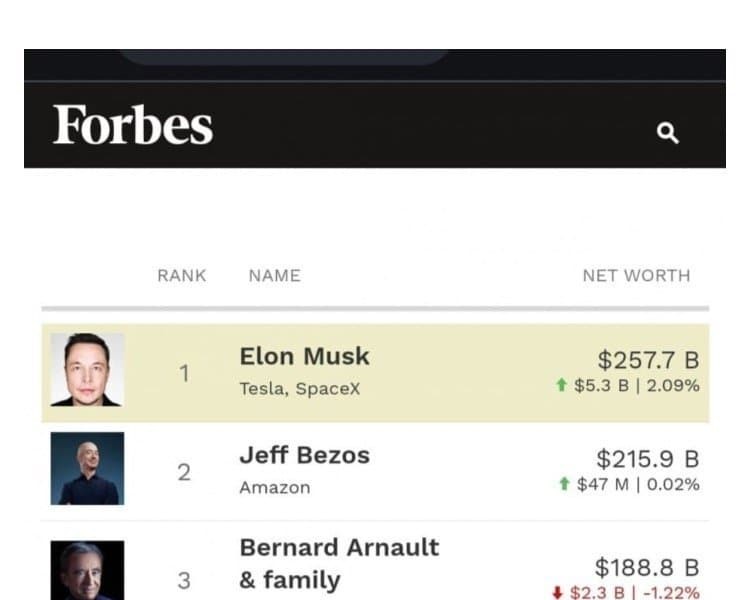The width and height of the screenshot is (750, 600).
Task: Open Elon Musk's profile photo thumbnail
Action: click(88, 370)
